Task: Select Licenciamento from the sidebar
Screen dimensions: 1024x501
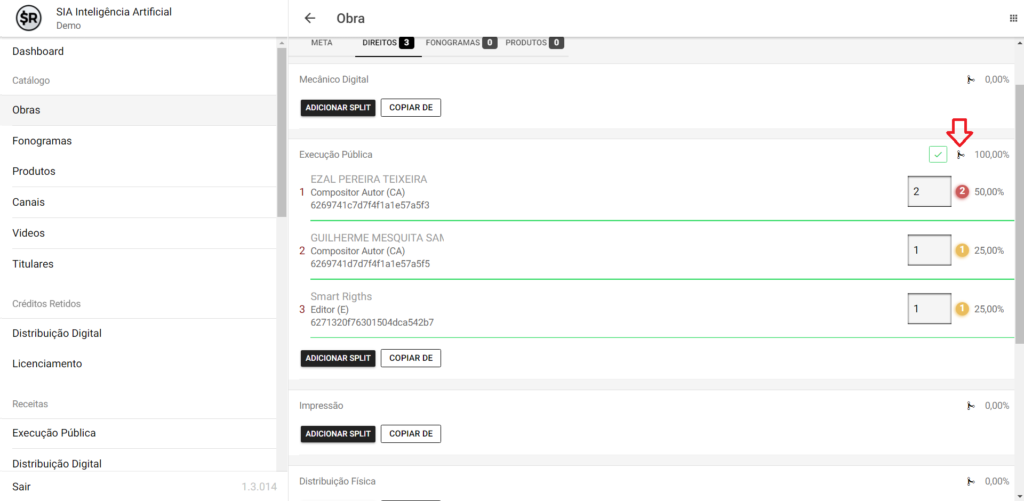Action: 47,364
